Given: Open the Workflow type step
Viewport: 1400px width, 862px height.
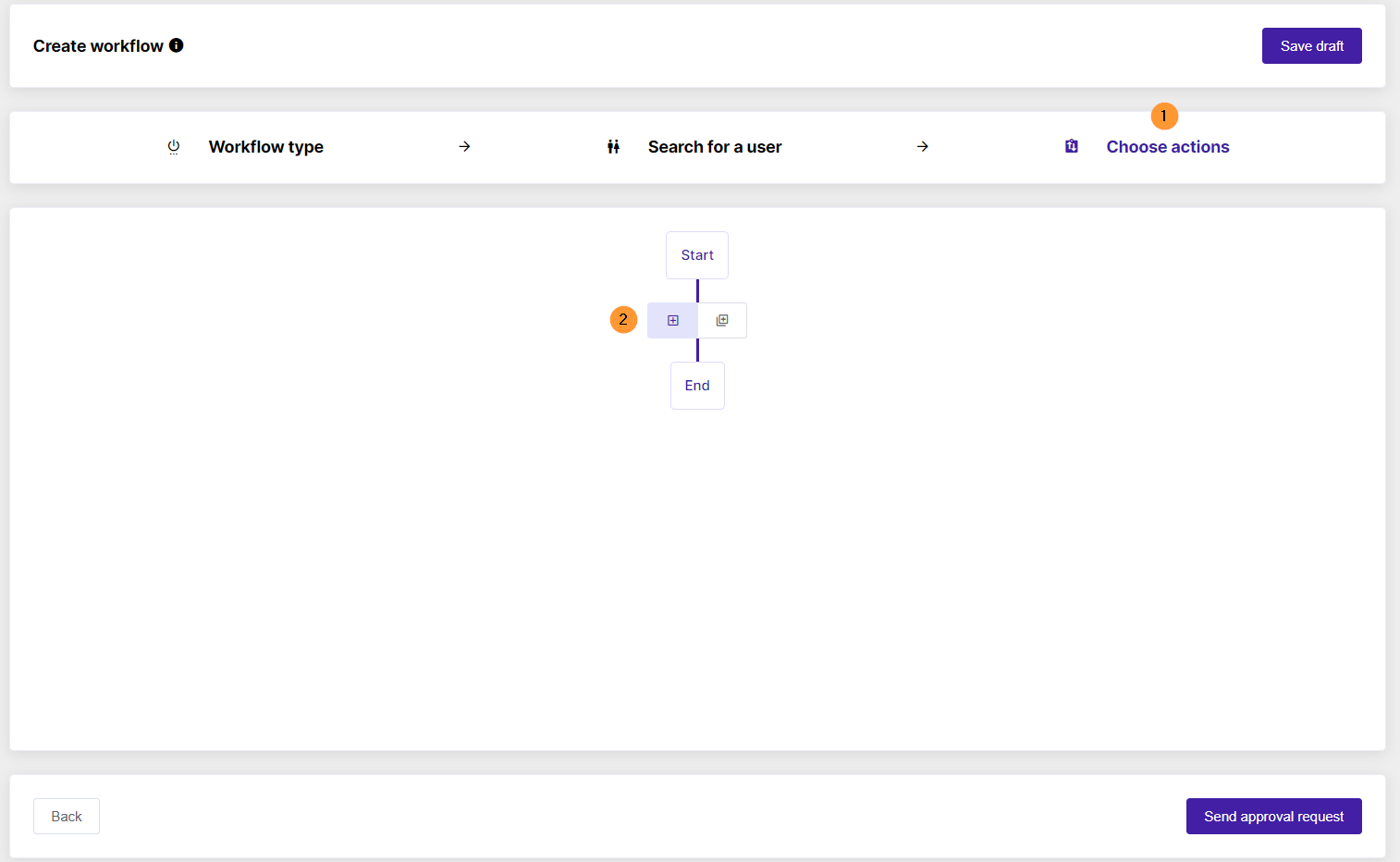Looking at the screenshot, I should click(x=266, y=147).
